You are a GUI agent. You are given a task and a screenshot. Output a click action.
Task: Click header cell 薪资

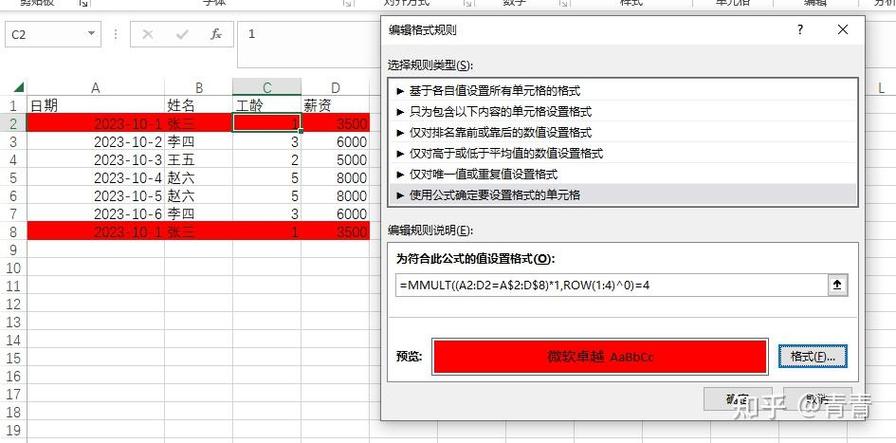click(x=335, y=105)
